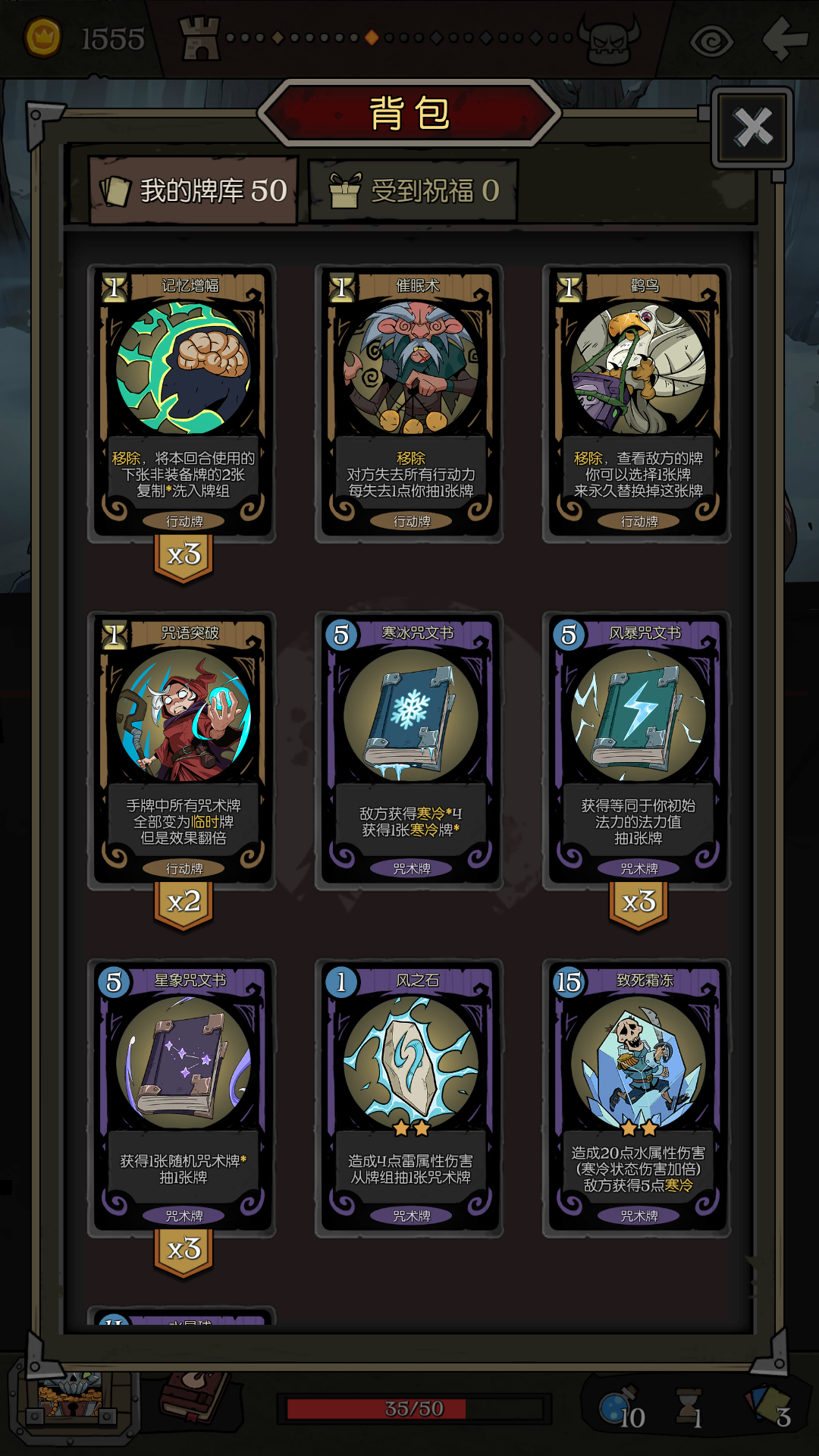Pick the 风暴咒文书 lightning book card
The width and height of the screenshot is (819, 1456).
(637, 750)
